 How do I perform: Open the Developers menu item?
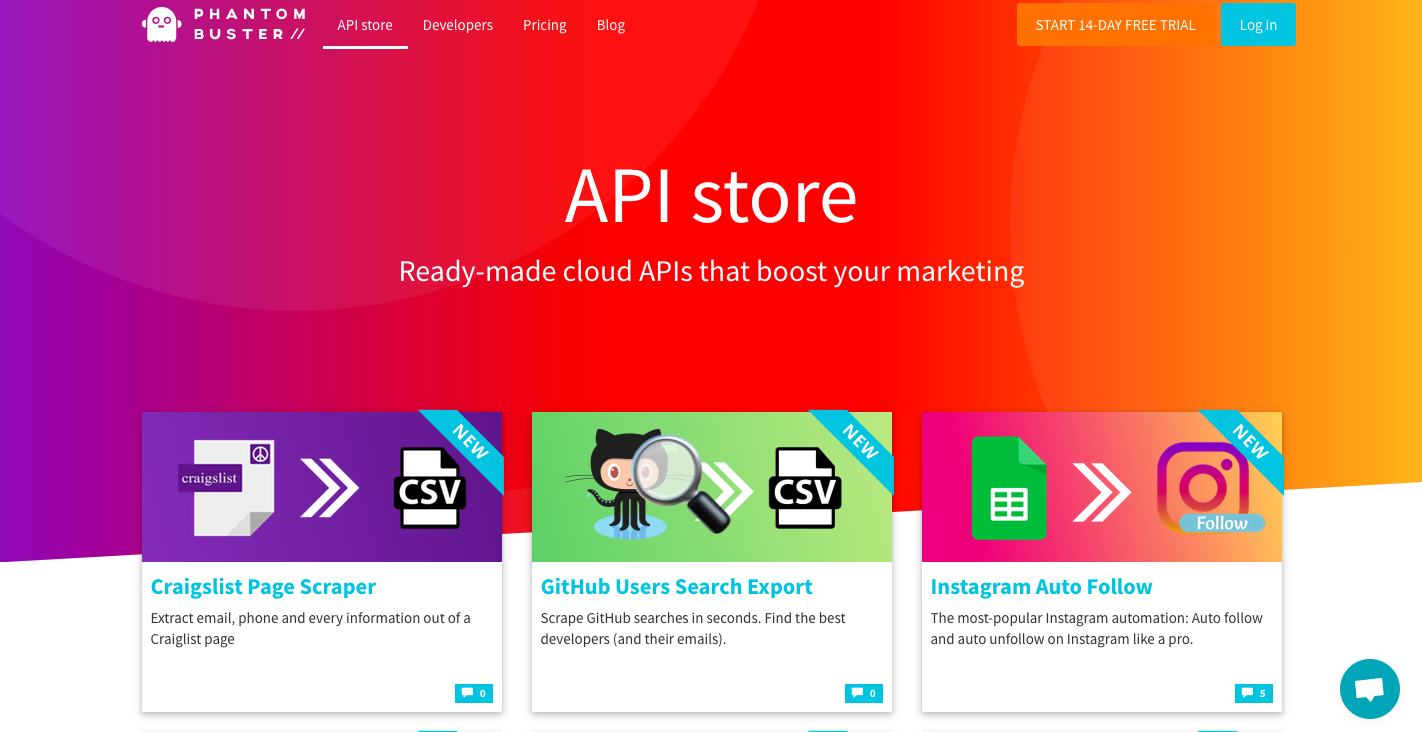click(458, 25)
